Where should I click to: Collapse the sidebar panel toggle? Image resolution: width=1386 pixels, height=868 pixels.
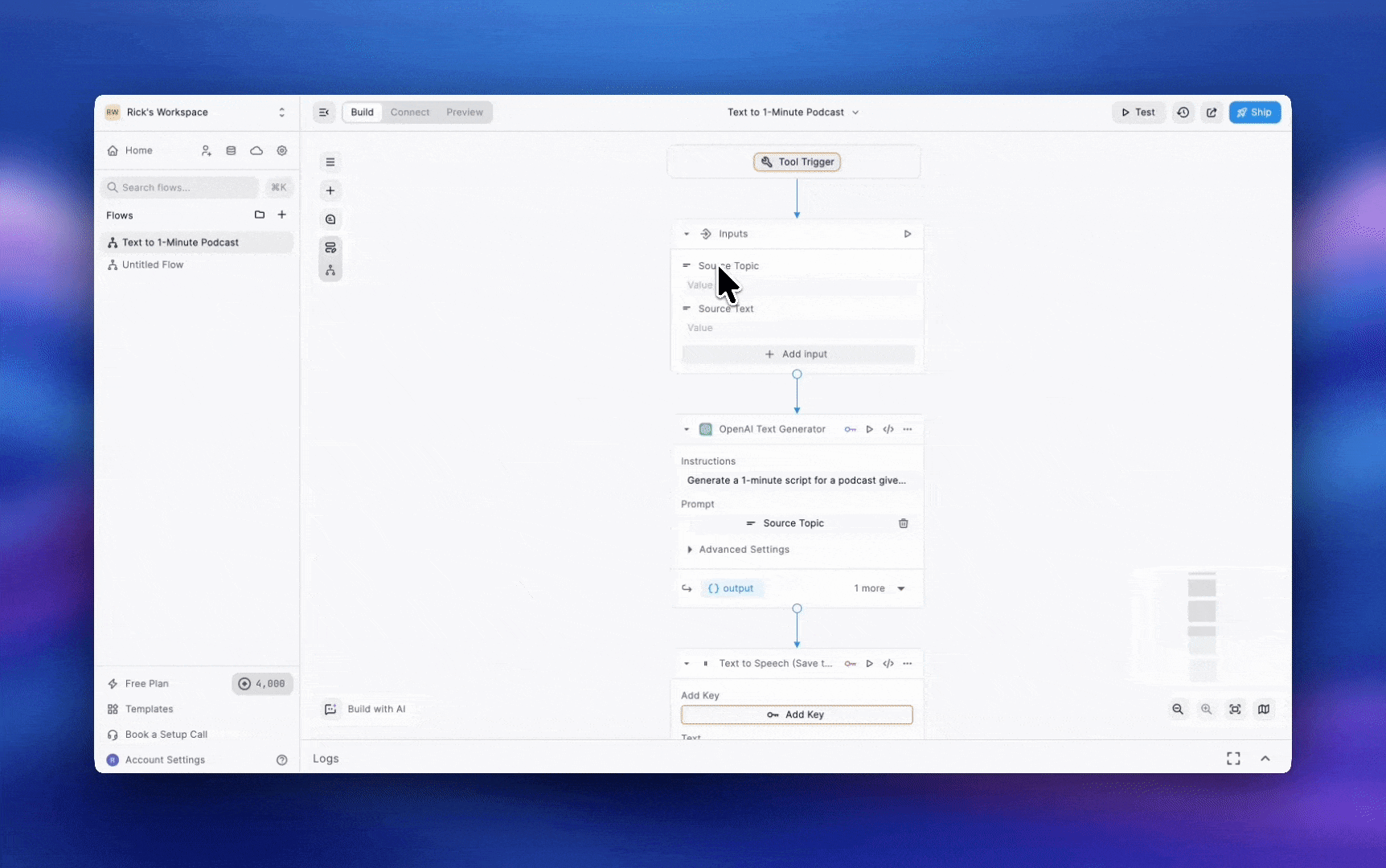pos(324,113)
